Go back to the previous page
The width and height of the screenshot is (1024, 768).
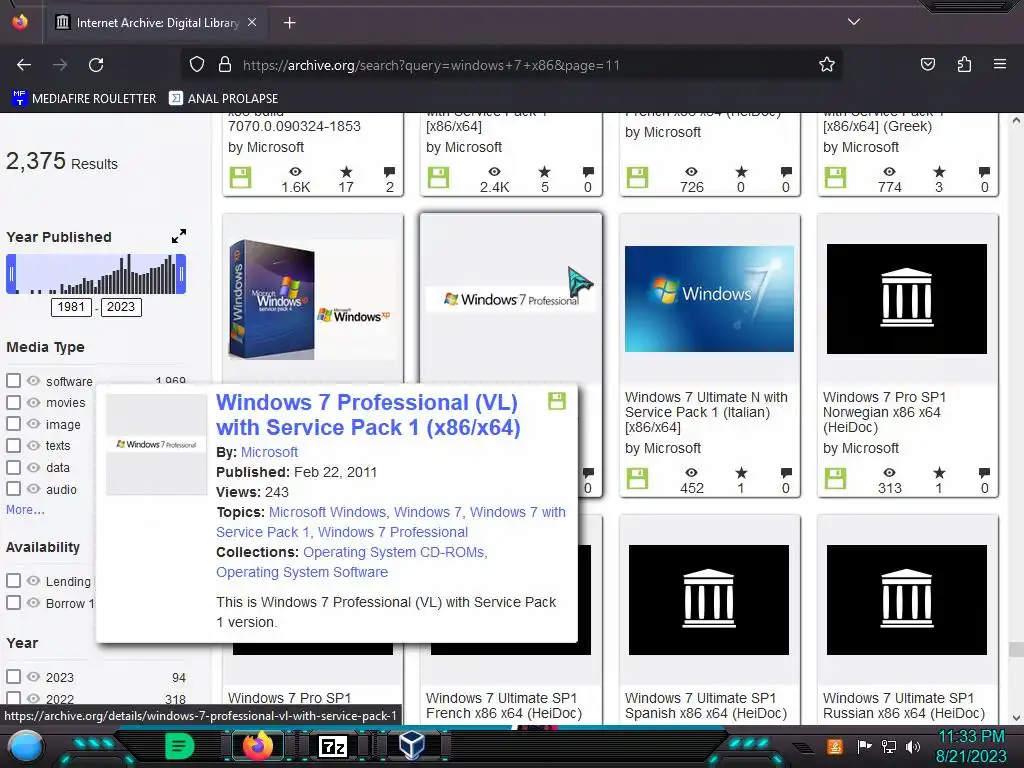(24, 65)
